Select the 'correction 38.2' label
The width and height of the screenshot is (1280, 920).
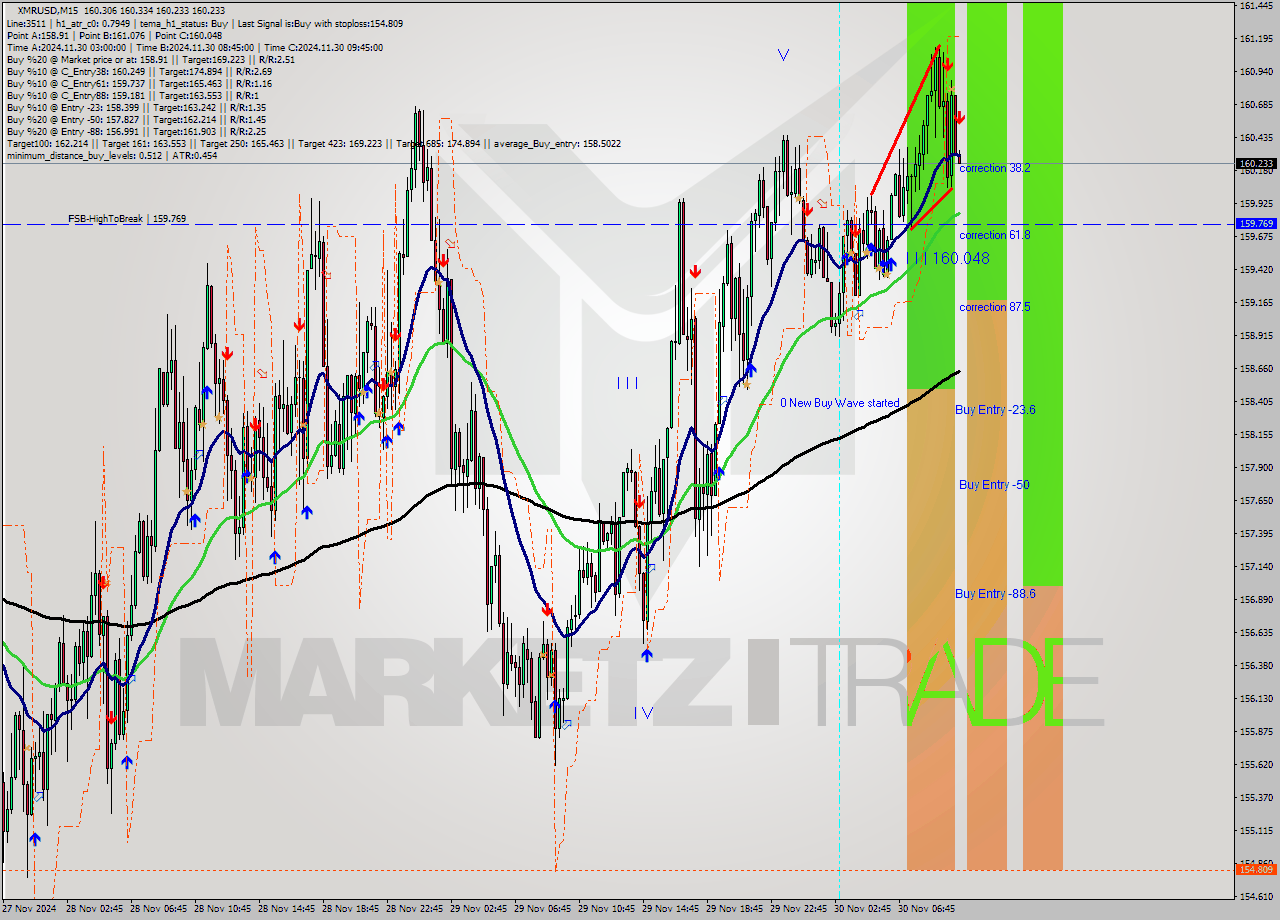click(x=994, y=168)
